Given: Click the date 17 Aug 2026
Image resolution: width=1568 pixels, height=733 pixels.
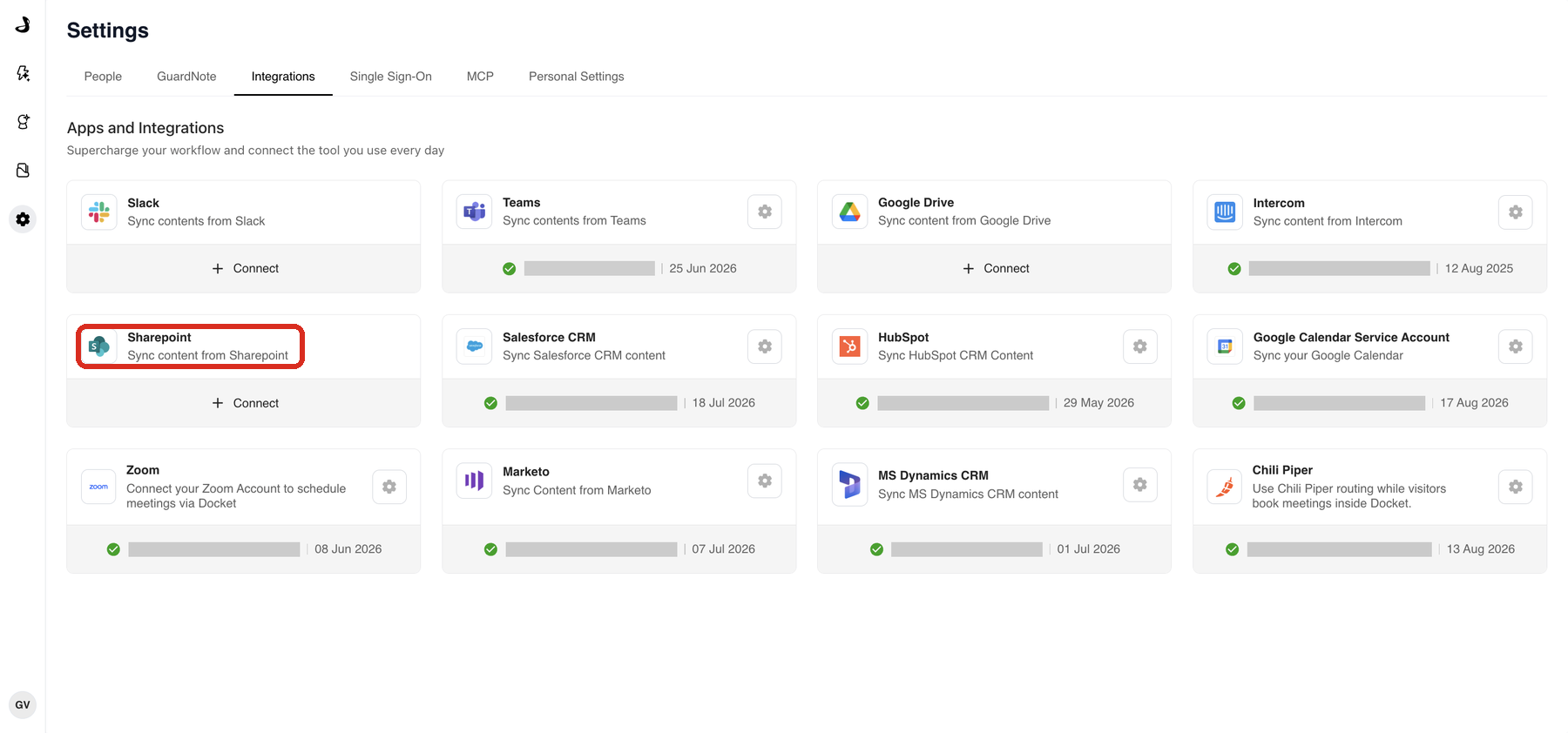Looking at the screenshot, I should [1474, 402].
